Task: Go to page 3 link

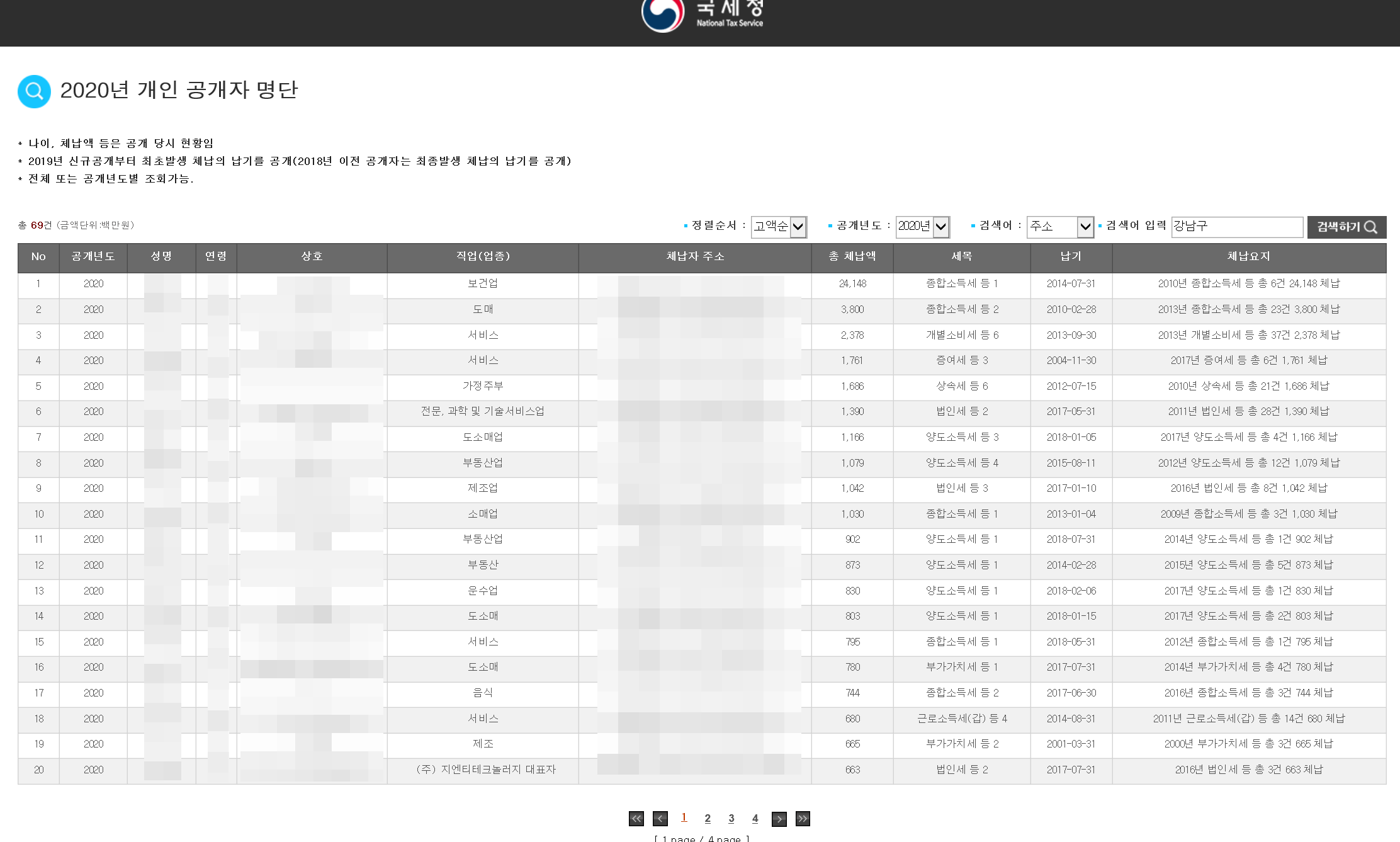Action: 731,818
